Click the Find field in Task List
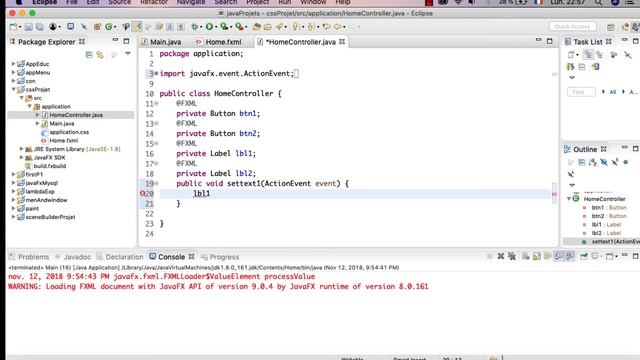The height and width of the screenshot is (360, 640). (x=581, y=92)
